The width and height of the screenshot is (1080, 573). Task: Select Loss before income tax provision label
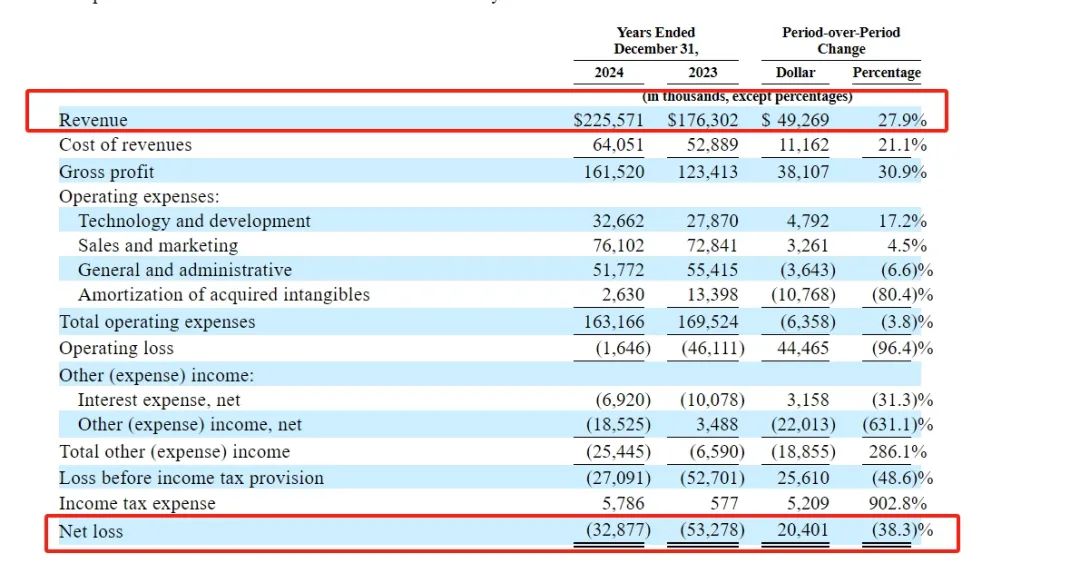[191, 477]
